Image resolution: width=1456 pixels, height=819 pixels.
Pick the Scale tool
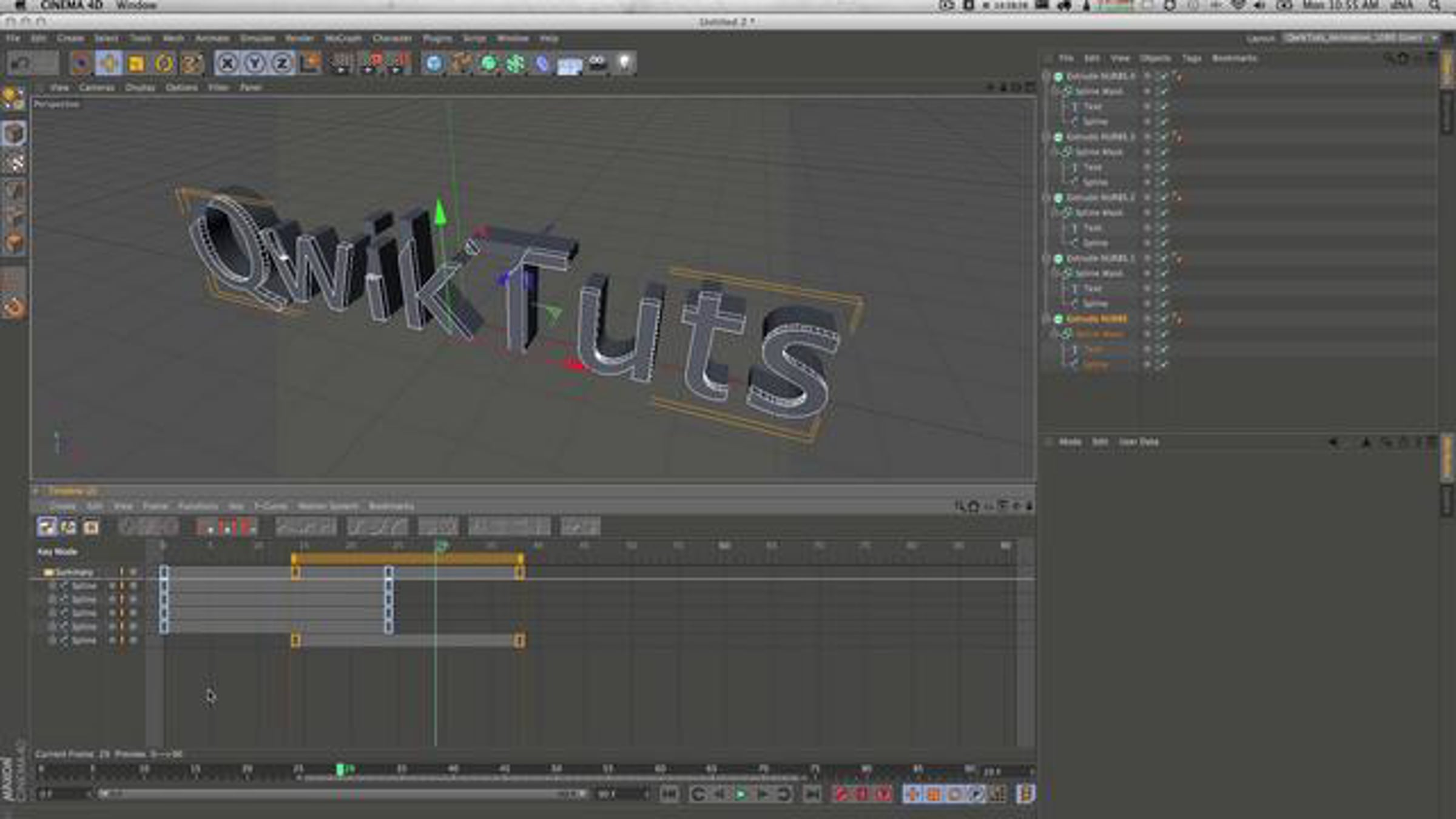136,63
